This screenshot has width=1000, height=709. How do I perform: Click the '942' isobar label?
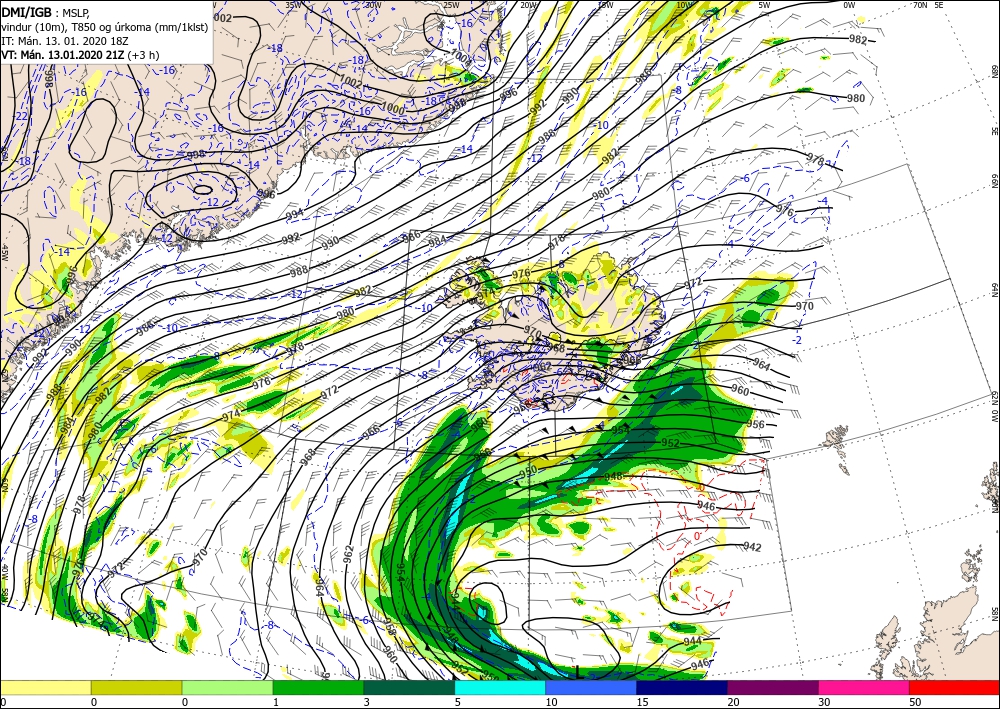pos(753,547)
